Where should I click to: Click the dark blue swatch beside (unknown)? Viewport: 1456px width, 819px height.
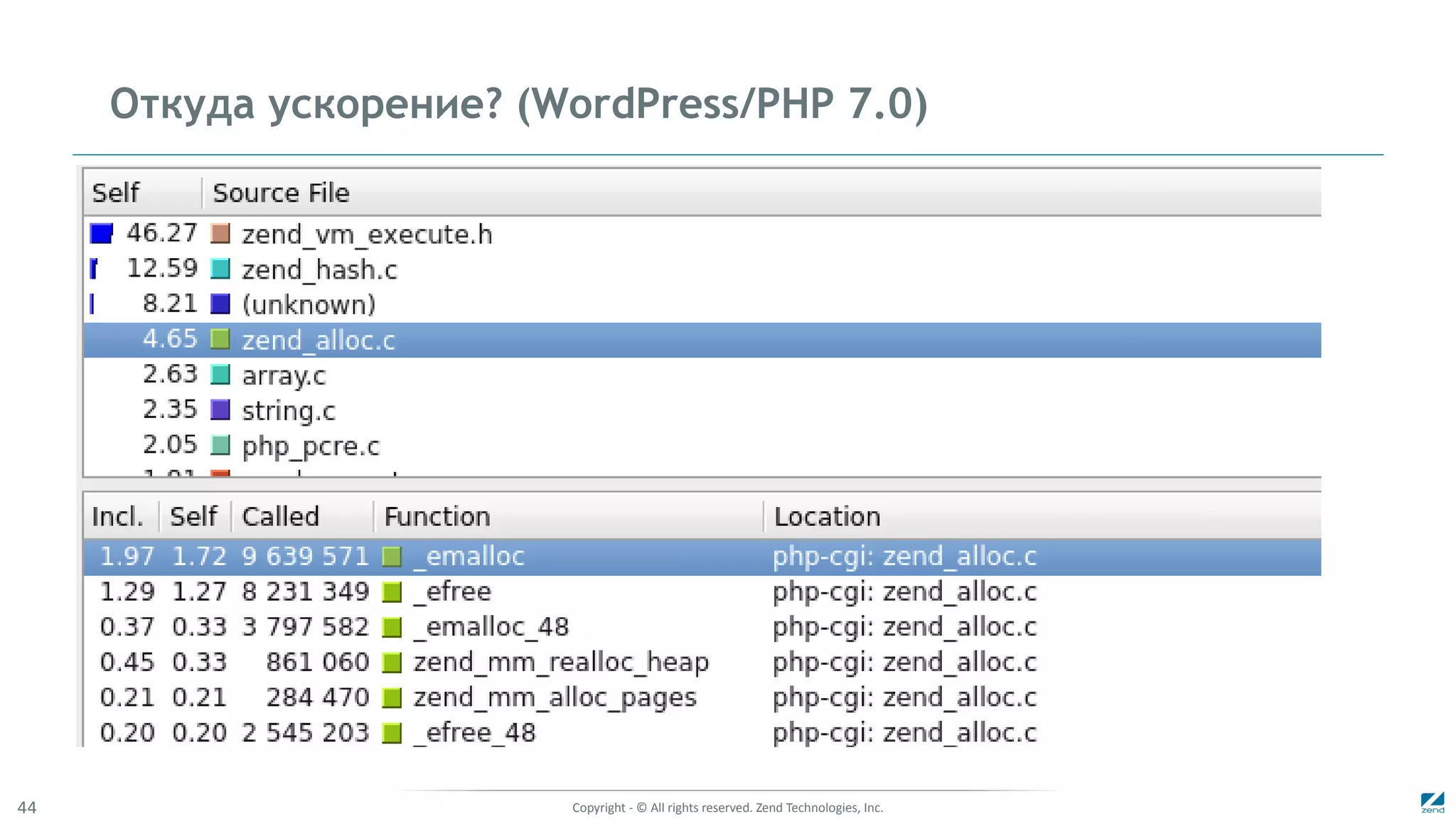point(220,304)
